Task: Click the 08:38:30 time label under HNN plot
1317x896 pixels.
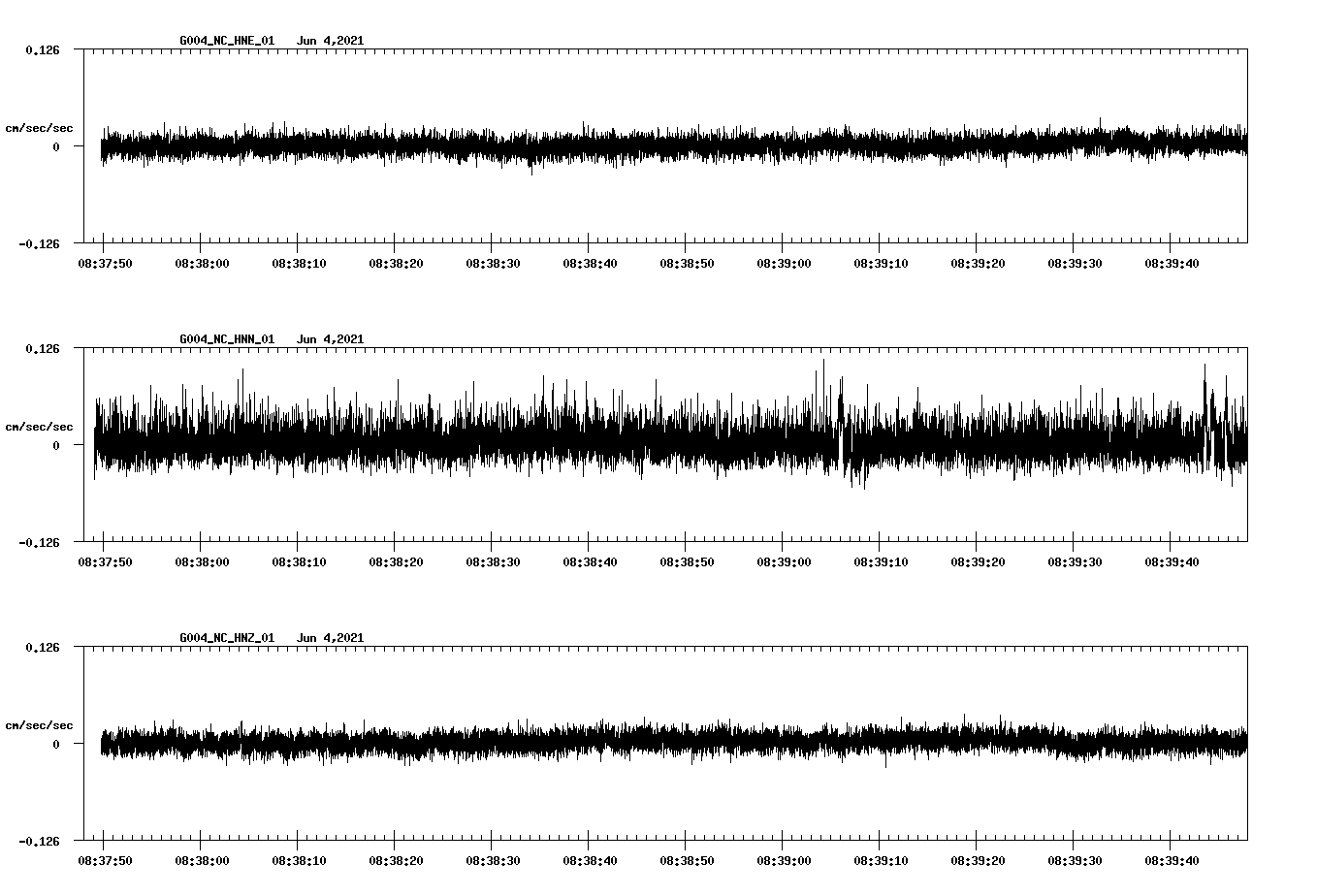Action: tap(493, 562)
